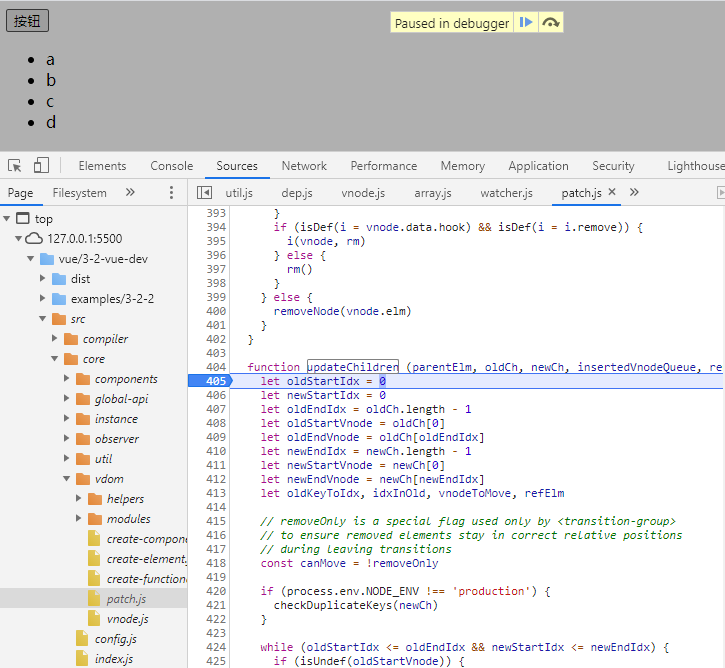Toggle breakpoint on line 405

click(x=216, y=381)
